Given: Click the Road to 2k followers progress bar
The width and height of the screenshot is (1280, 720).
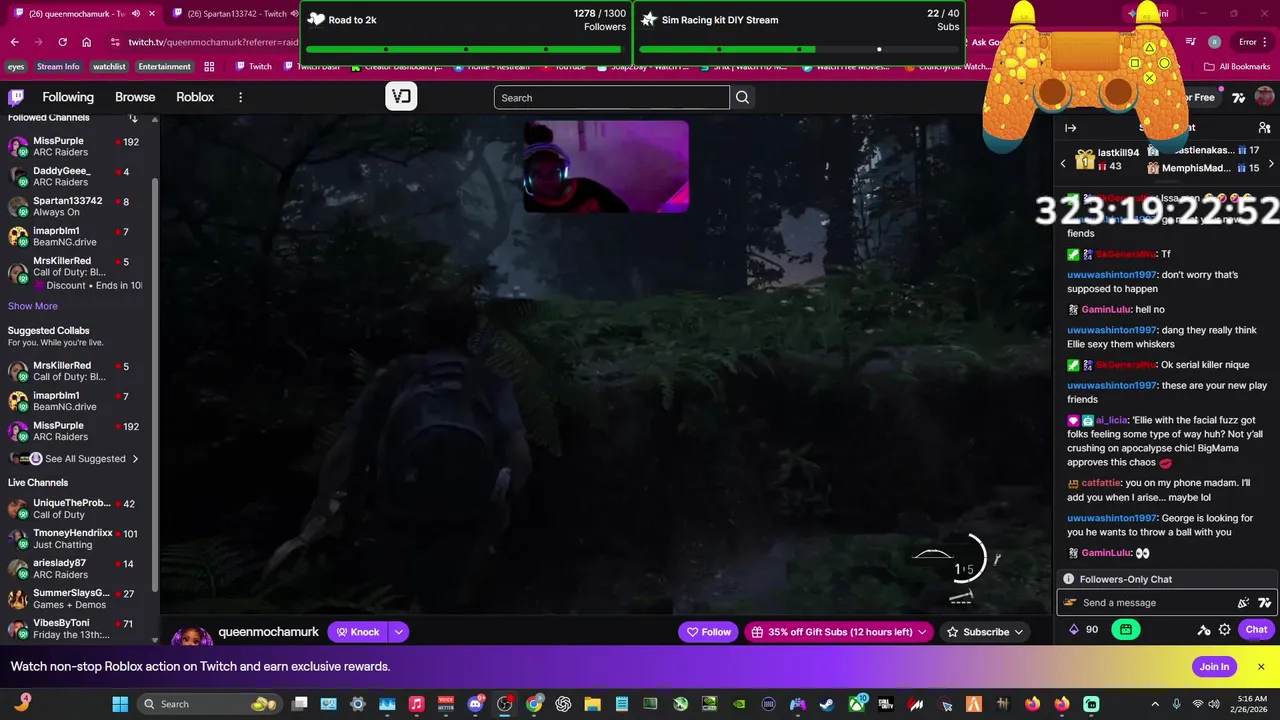Looking at the screenshot, I should pyautogui.click(x=466, y=49).
